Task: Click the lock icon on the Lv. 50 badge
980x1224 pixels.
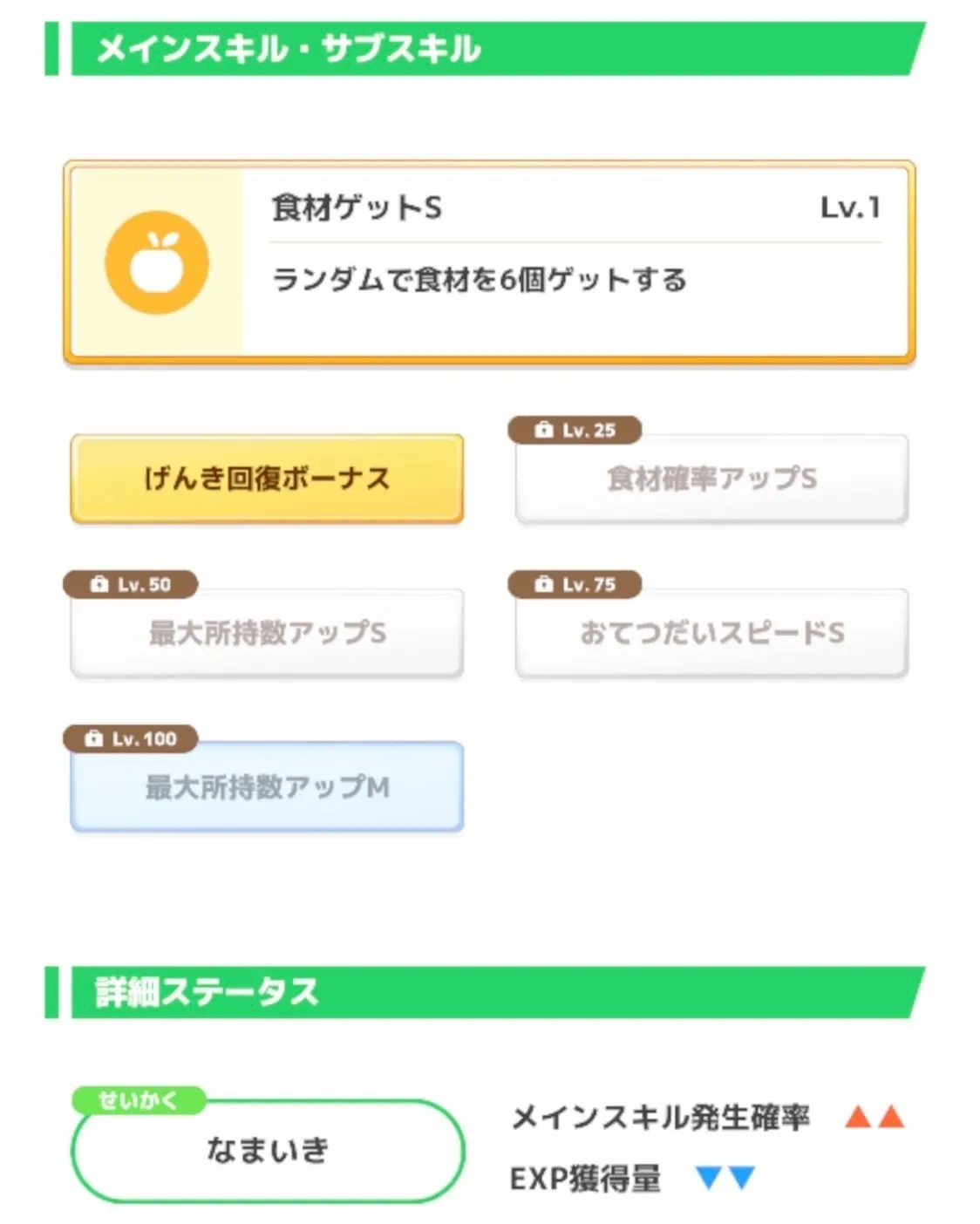Action: [99, 584]
